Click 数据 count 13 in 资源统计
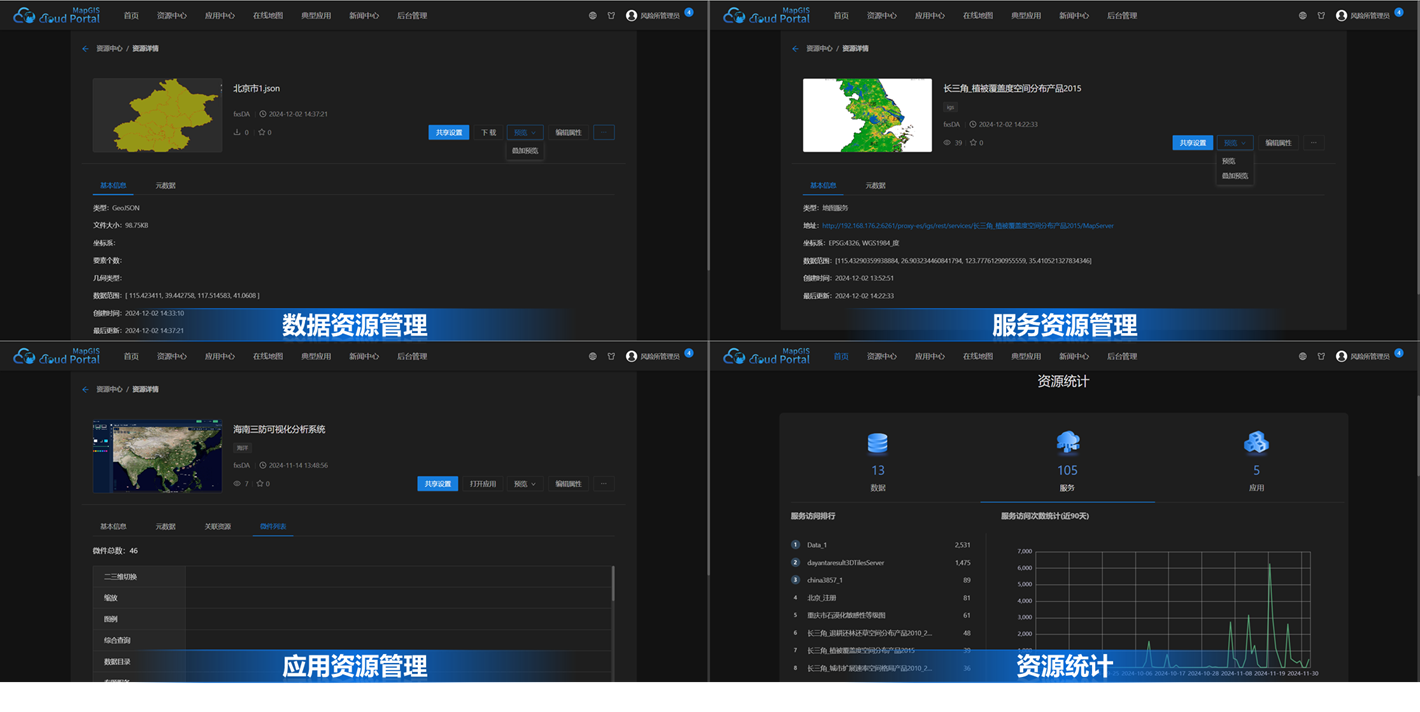Screen dimensions: 1420x712 [878, 470]
